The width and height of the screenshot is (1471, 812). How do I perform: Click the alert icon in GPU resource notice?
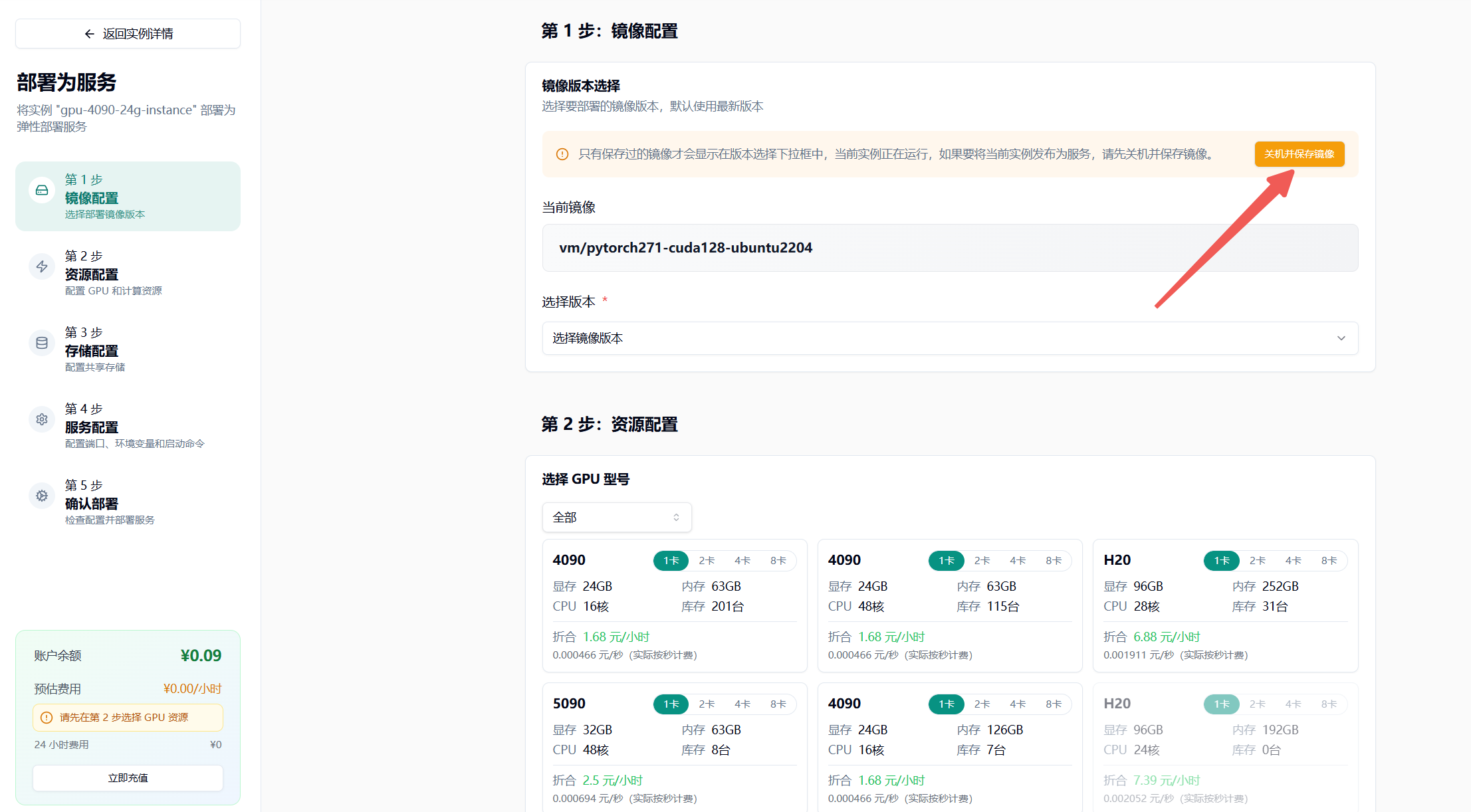click(x=47, y=718)
